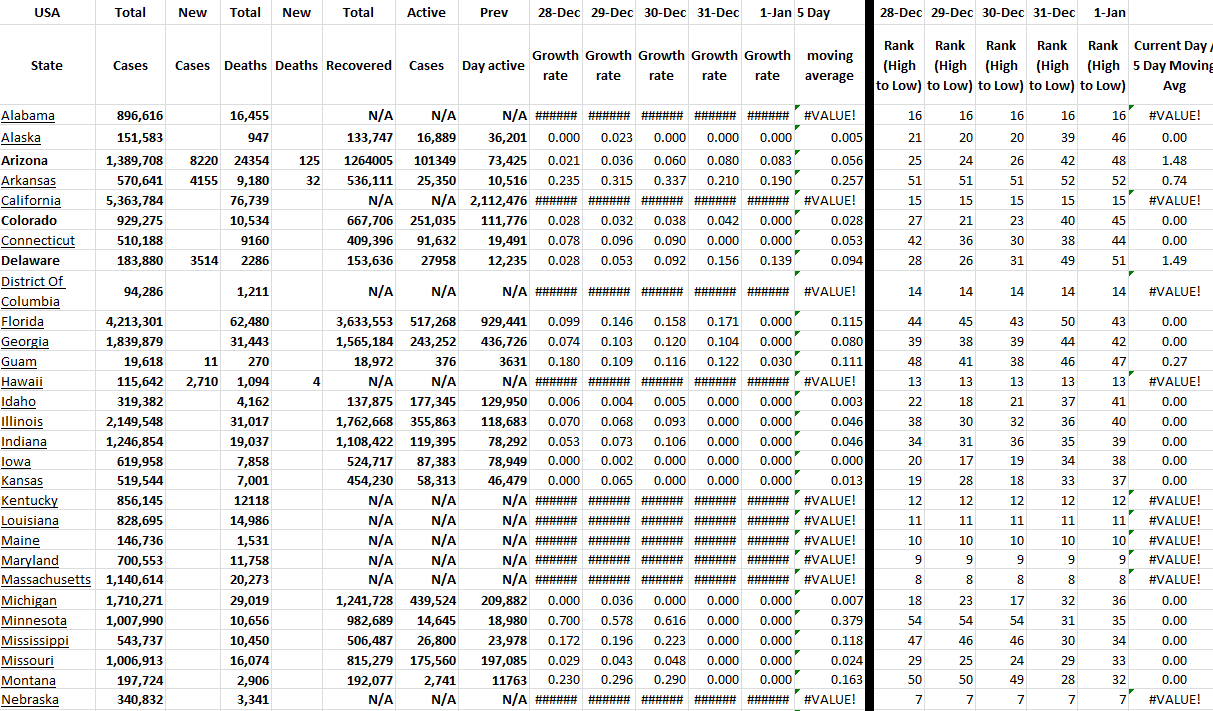Select the 'Day active' header cell
Image resolution: width=1213 pixels, height=711 pixels.
click(x=493, y=66)
